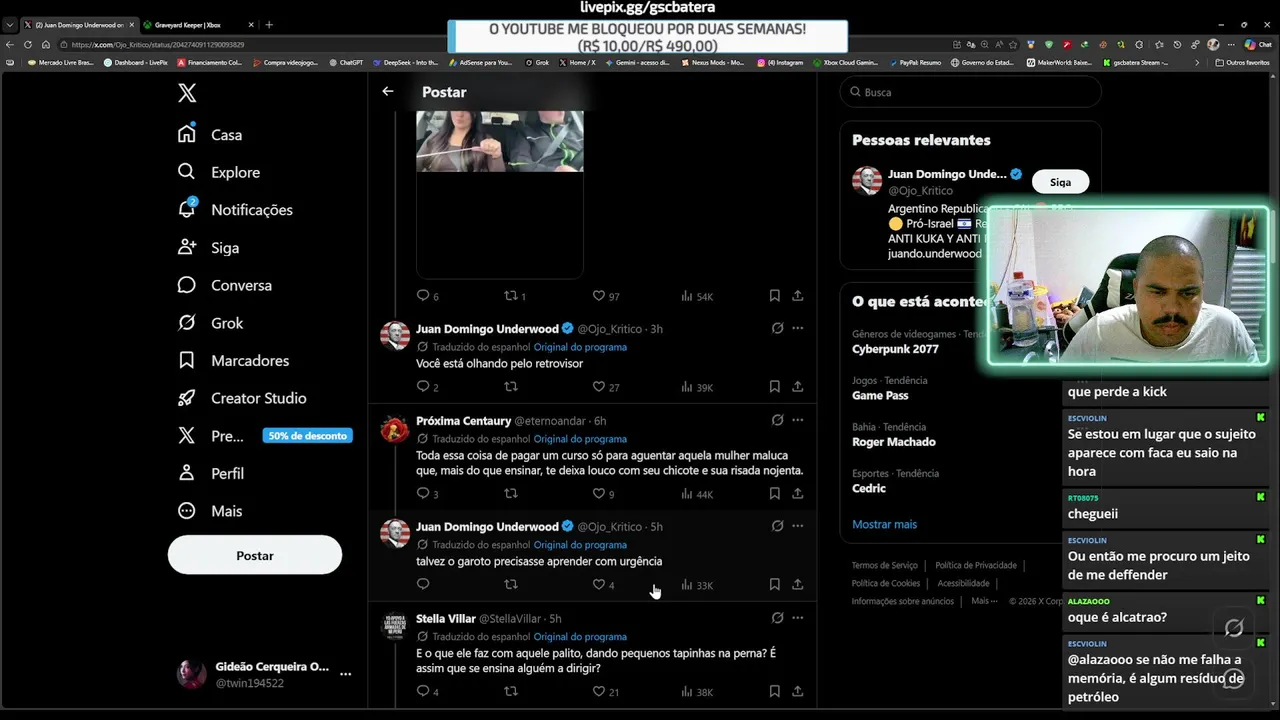Open Cyberpunk 2077 trending topic
1280x720 pixels.
click(x=895, y=349)
